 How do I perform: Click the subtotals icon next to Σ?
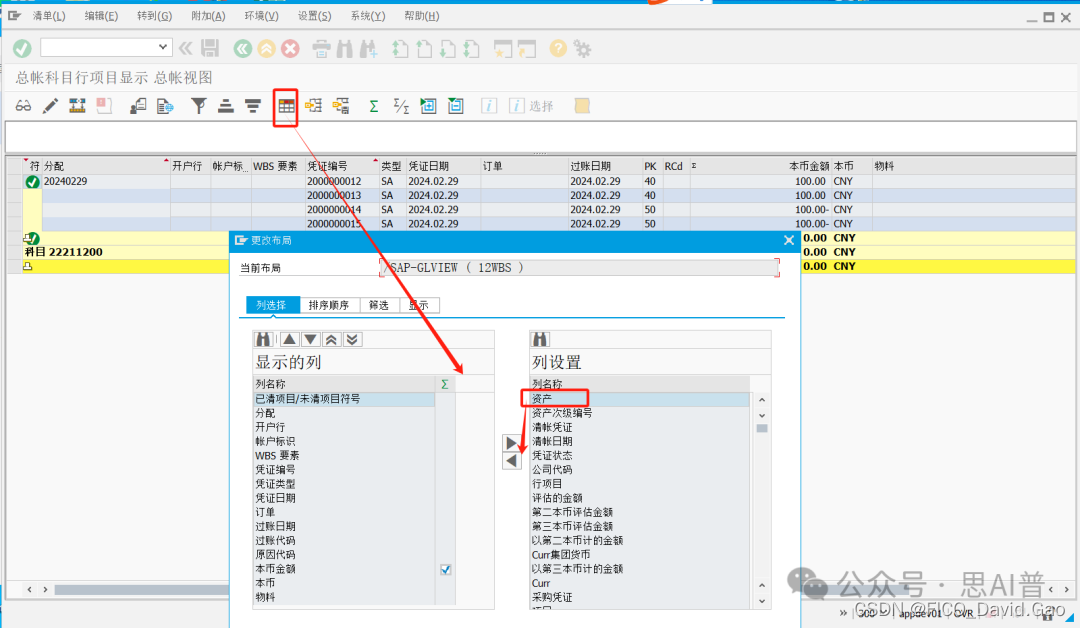pos(399,105)
